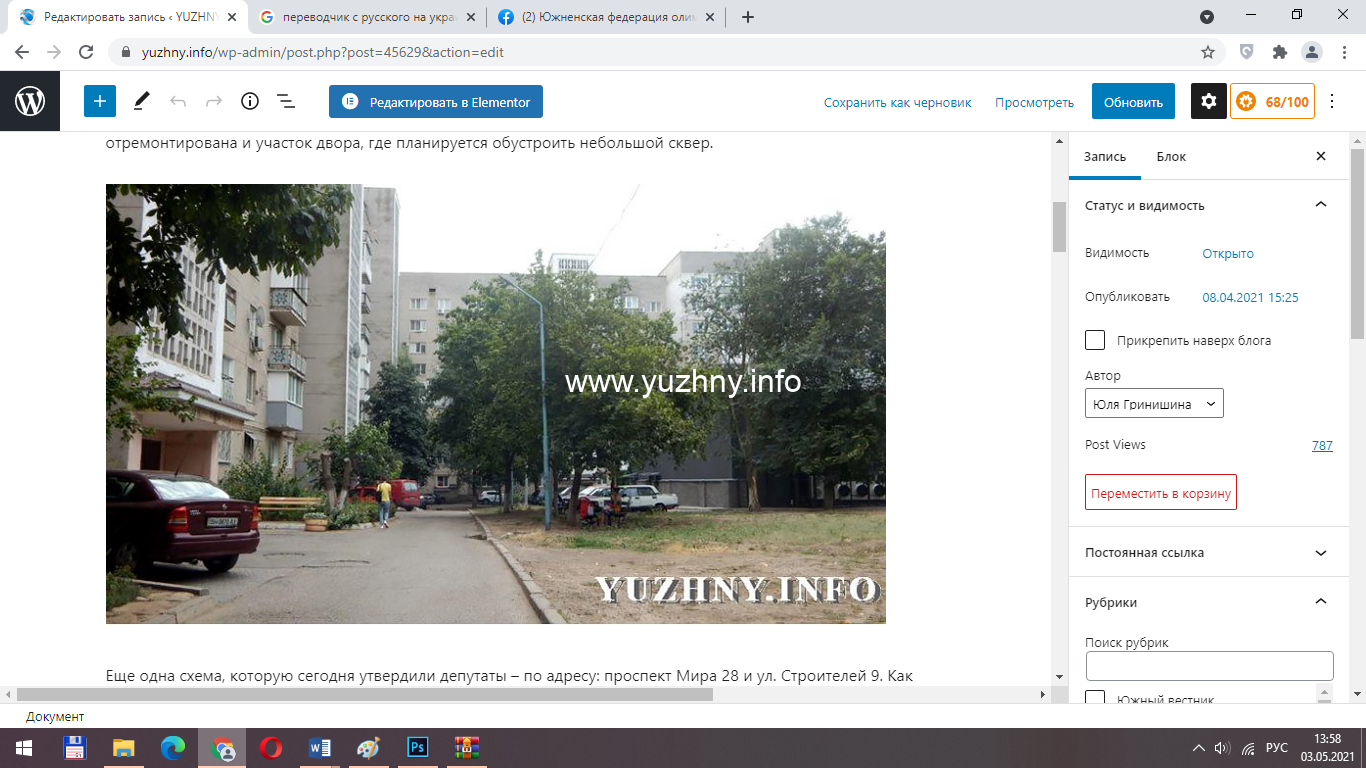Screen dimensions: 1366x768
Task: Open the Paint palette taskbar icon
Action: click(x=368, y=748)
